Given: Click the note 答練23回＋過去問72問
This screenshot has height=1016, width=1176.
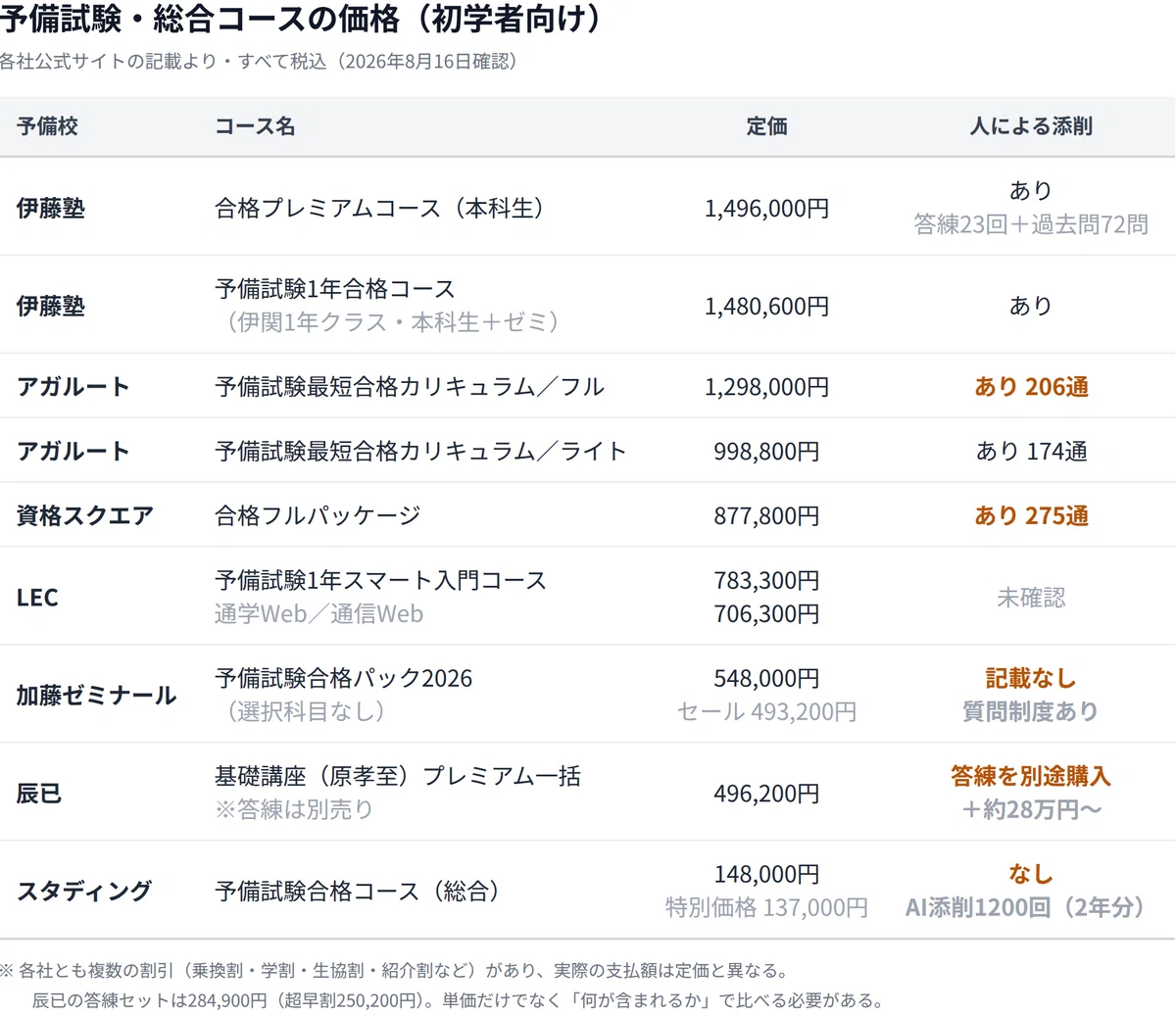Looking at the screenshot, I should click(1031, 224).
